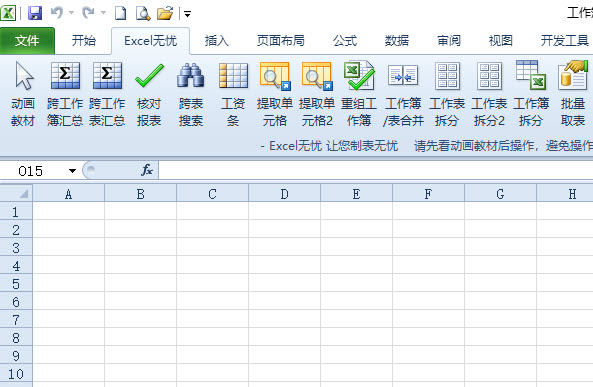
Task: Redo the last action
Action: tap(88, 13)
